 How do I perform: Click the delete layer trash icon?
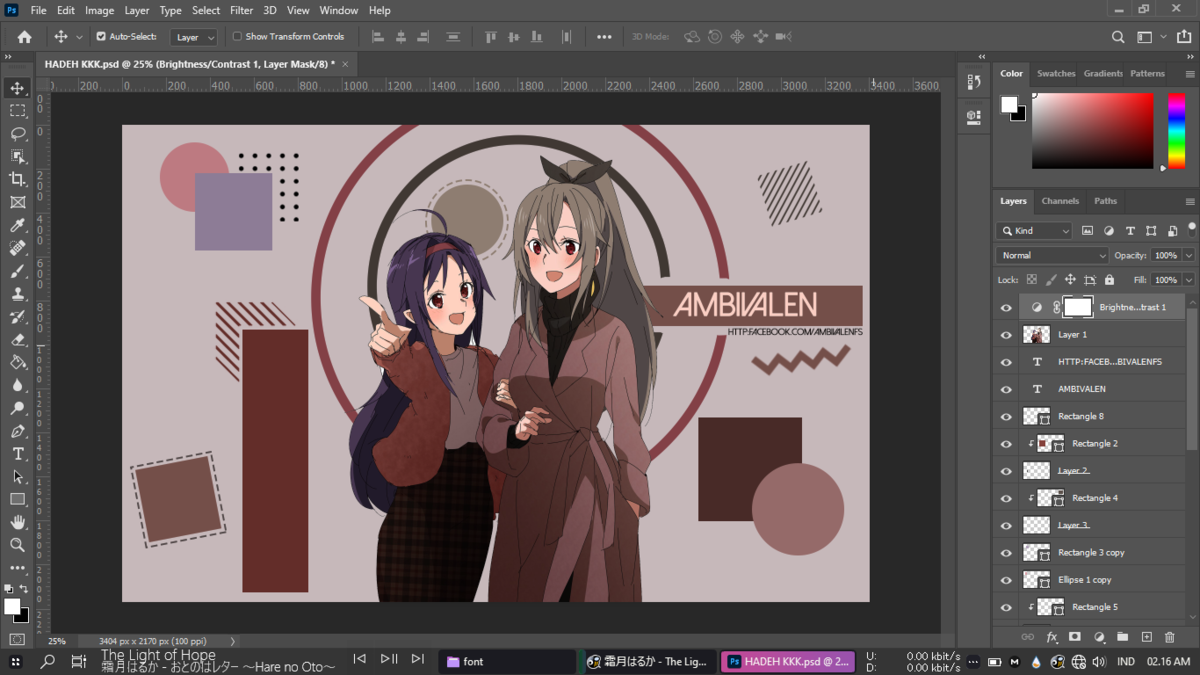[x=1170, y=637]
